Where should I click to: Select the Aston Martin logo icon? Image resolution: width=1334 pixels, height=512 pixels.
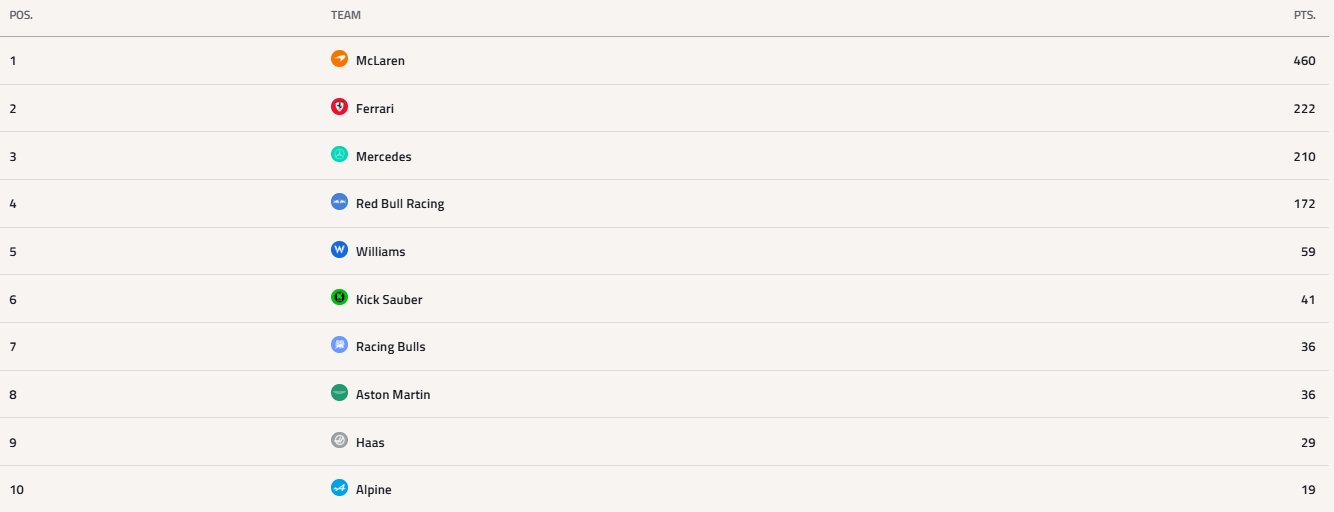coord(339,393)
